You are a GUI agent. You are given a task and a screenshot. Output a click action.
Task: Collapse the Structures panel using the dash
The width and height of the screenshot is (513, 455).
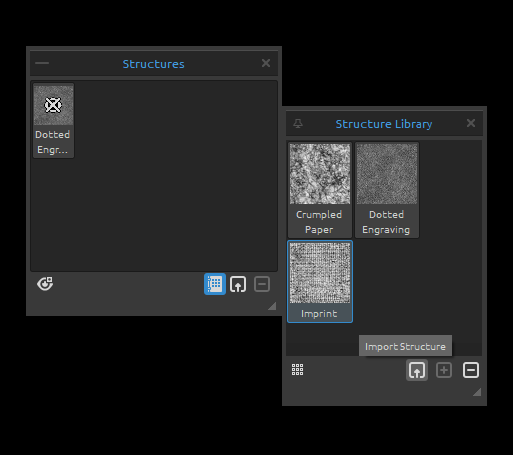tap(42, 63)
